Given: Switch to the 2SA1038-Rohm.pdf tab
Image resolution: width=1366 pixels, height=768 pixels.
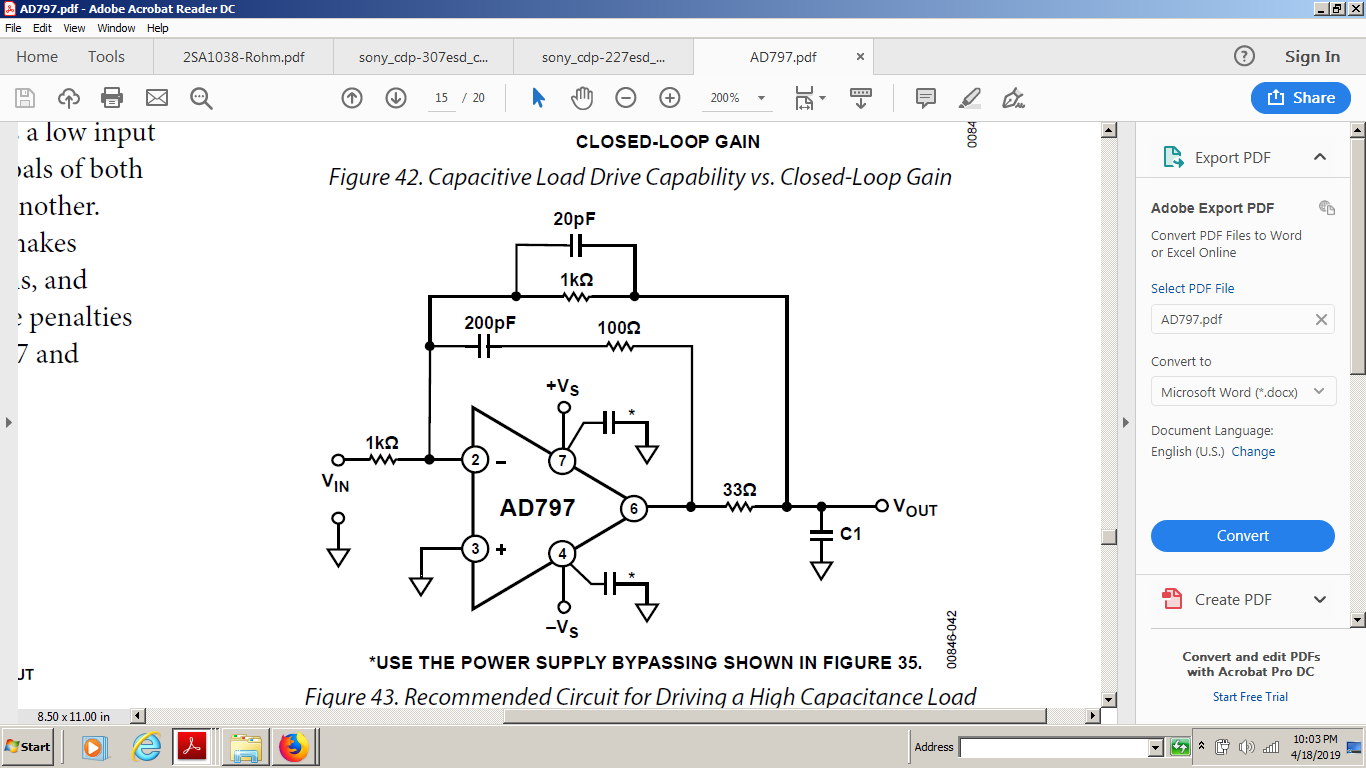Looking at the screenshot, I should (x=243, y=57).
